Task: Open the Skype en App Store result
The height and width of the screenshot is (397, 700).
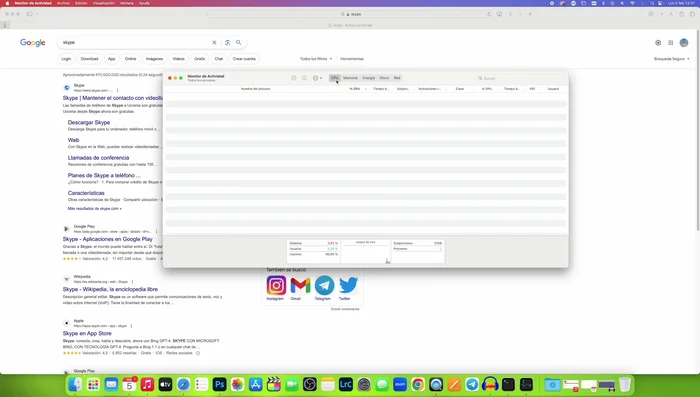Action: 87,334
